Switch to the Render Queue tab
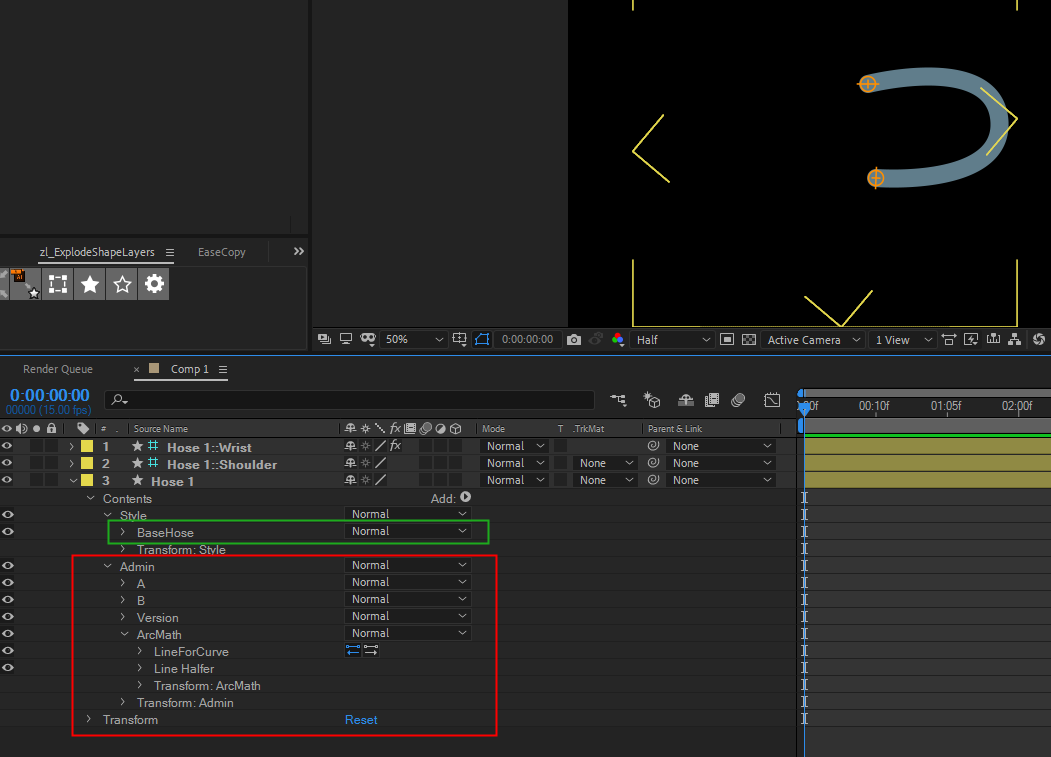This screenshot has height=757, width=1051. pyautogui.click(x=58, y=369)
